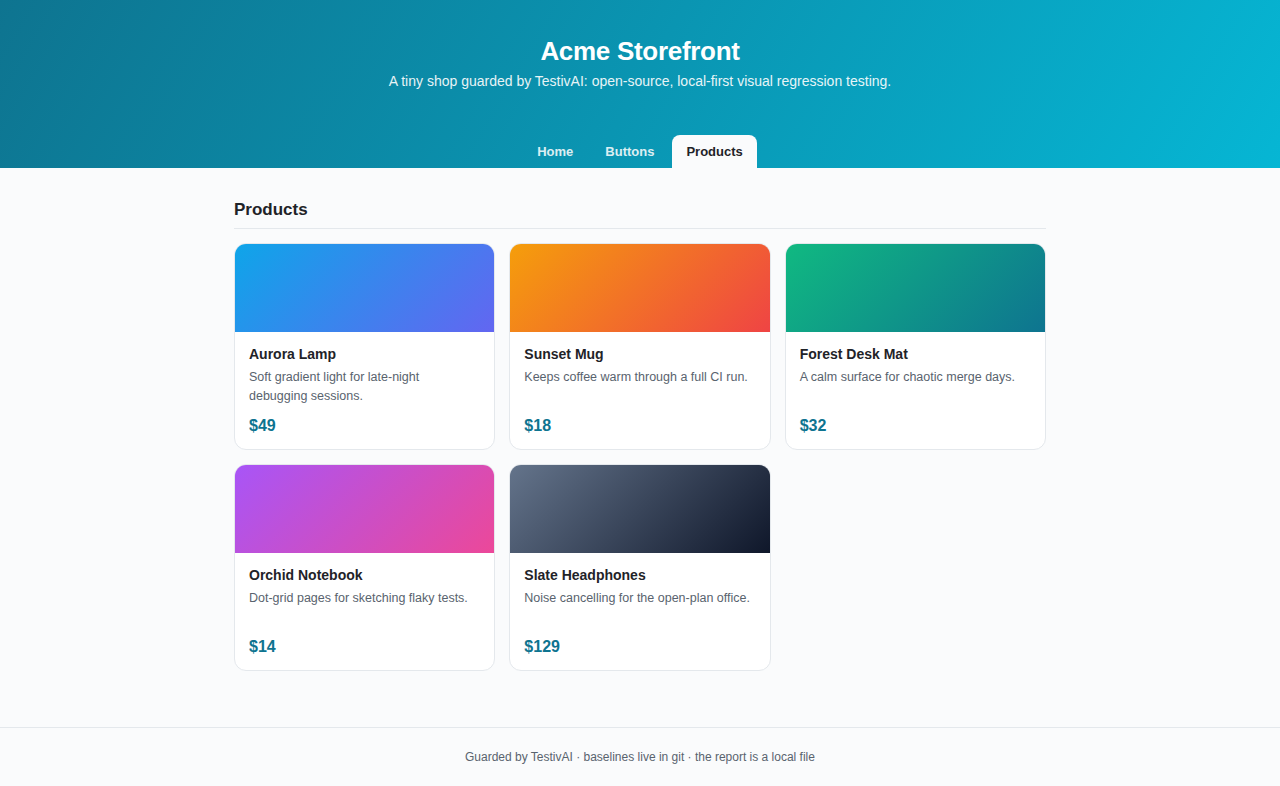Switch to the Buttons tab
Screen dimensions: 1280x786
[x=630, y=152]
